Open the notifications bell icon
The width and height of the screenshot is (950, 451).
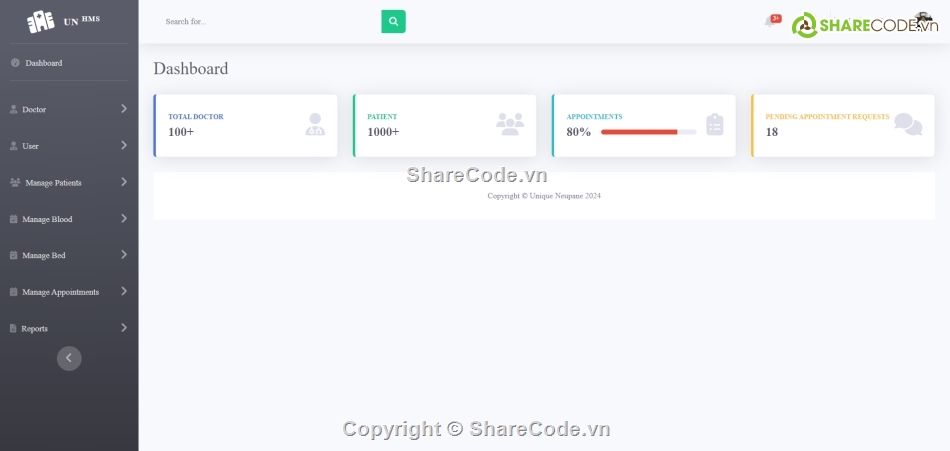point(770,21)
